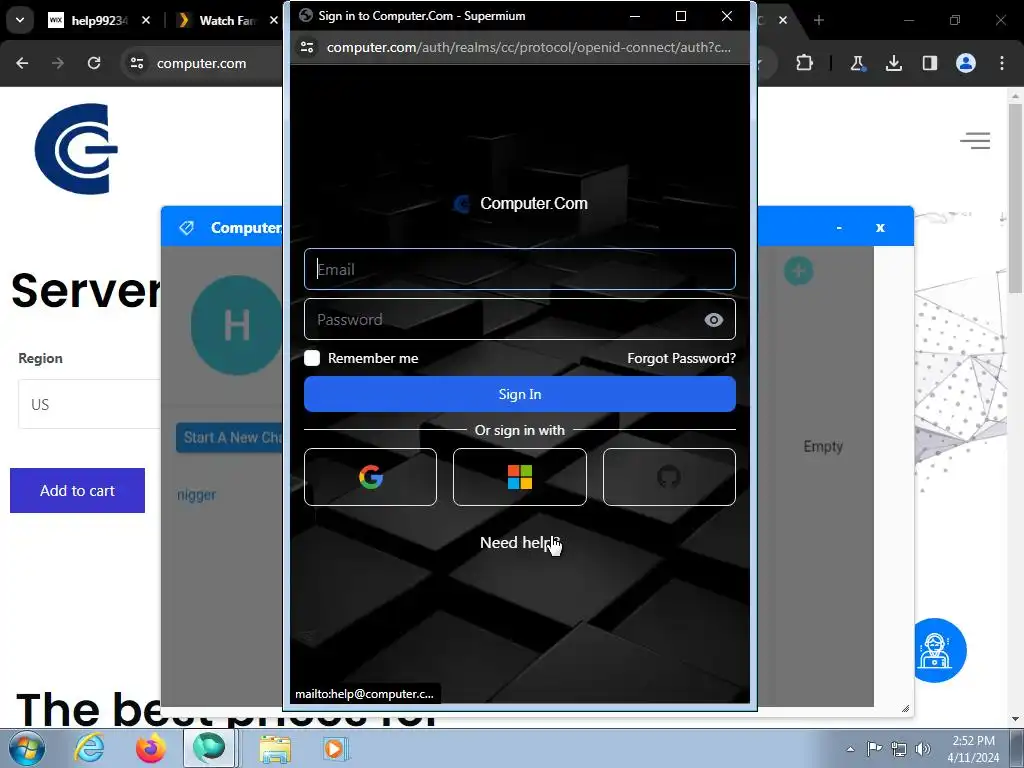Show hidden system tray icons
This screenshot has width=1024, height=768.
click(850, 748)
